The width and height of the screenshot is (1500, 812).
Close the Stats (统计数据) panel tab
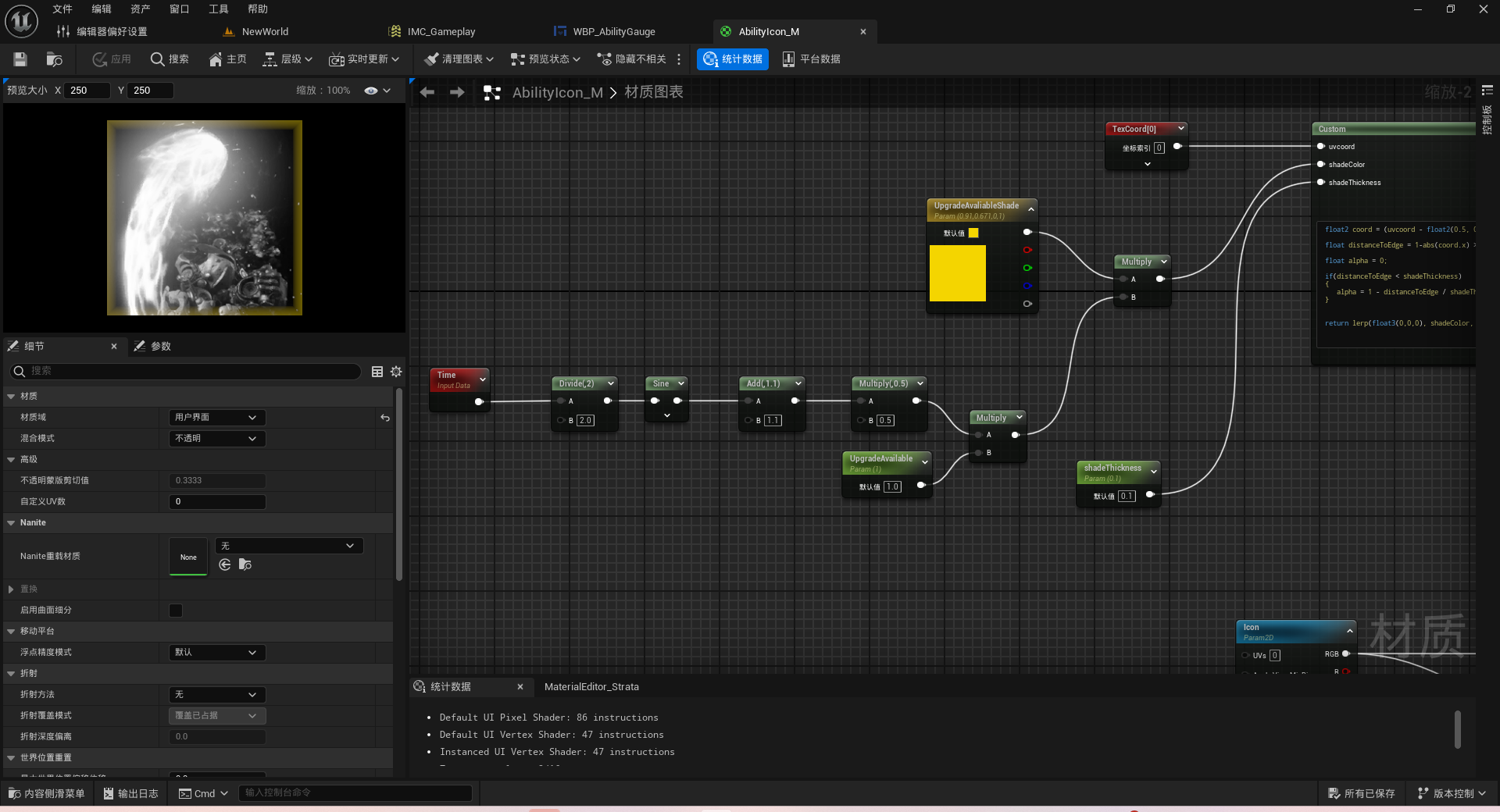[x=520, y=687]
